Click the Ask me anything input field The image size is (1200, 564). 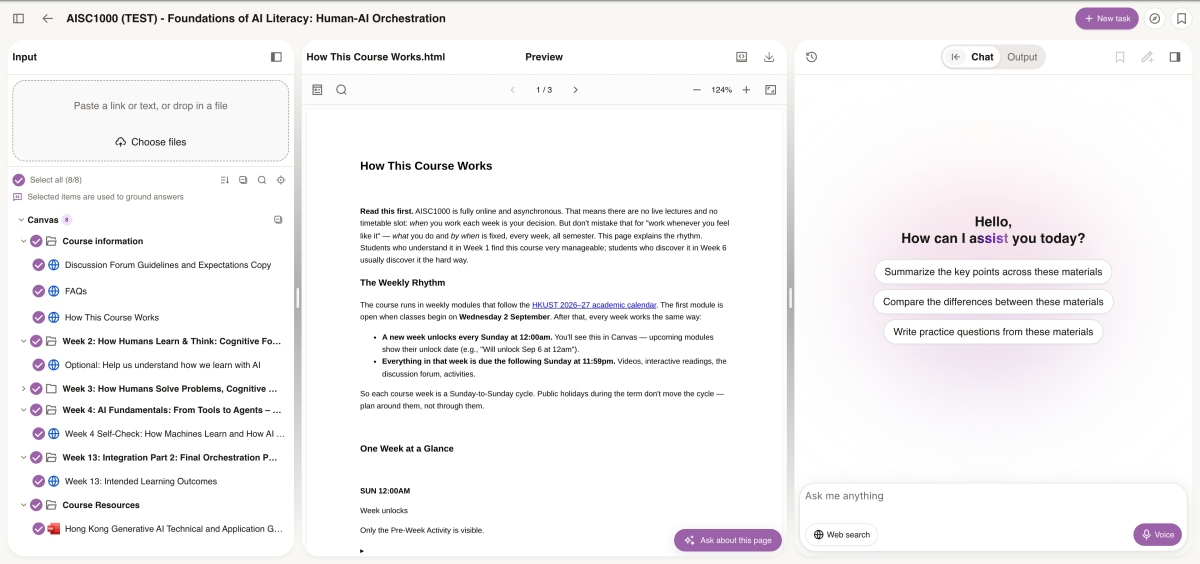click(992, 496)
